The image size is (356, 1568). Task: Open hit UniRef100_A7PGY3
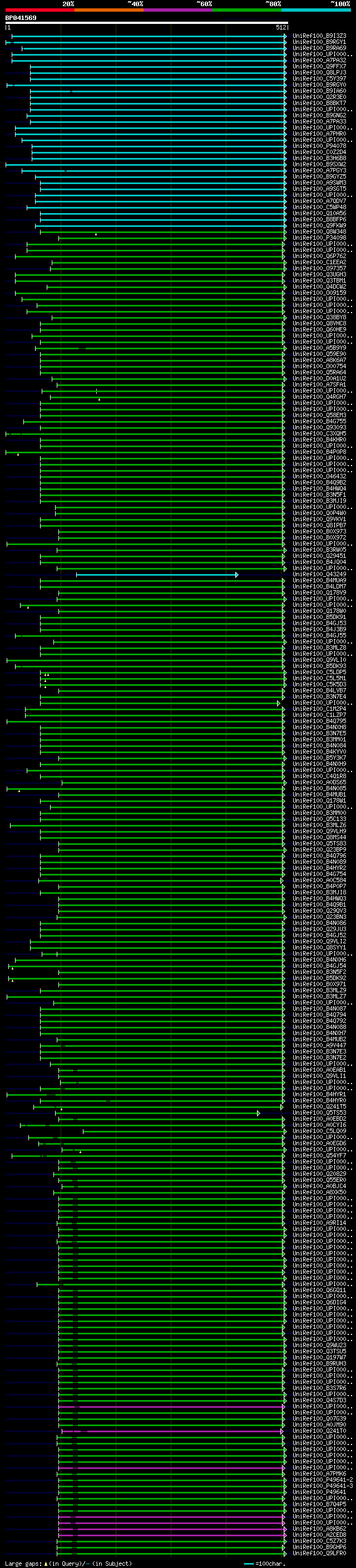(319, 170)
